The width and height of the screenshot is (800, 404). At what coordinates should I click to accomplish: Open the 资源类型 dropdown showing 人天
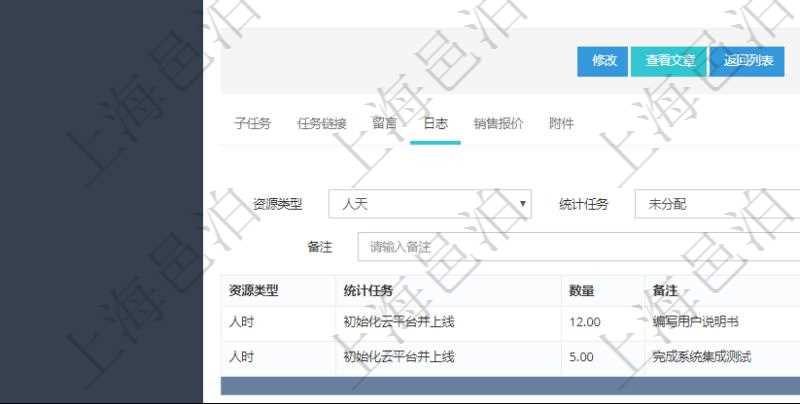click(x=430, y=204)
